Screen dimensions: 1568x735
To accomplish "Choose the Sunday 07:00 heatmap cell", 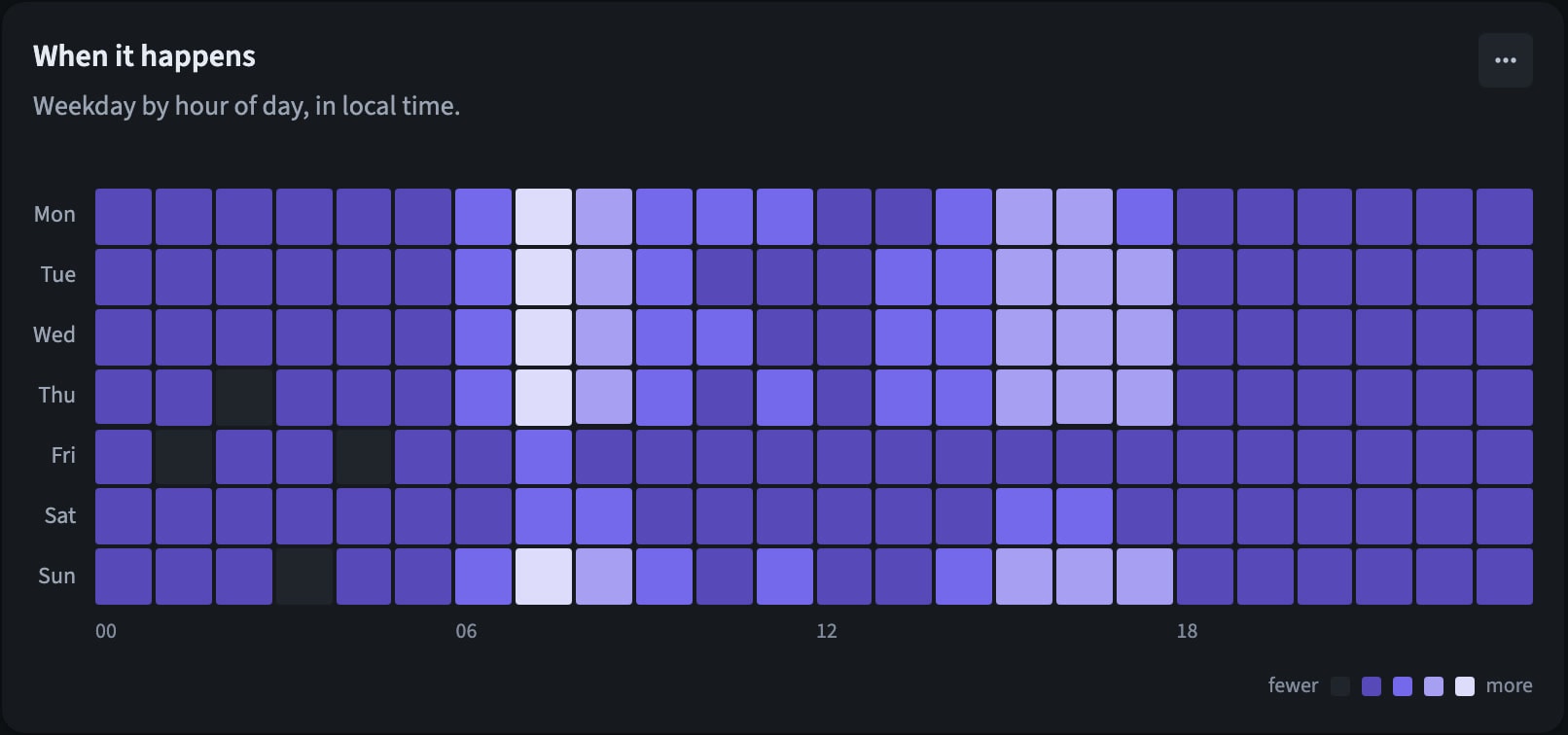I will 544,577.
